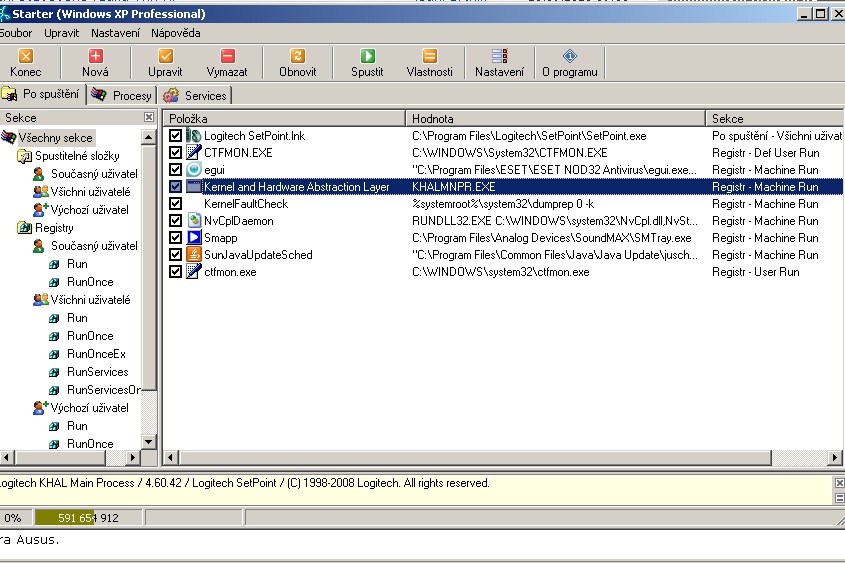
Task: Click the Spustit run icon
Action: tap(367, 57)
